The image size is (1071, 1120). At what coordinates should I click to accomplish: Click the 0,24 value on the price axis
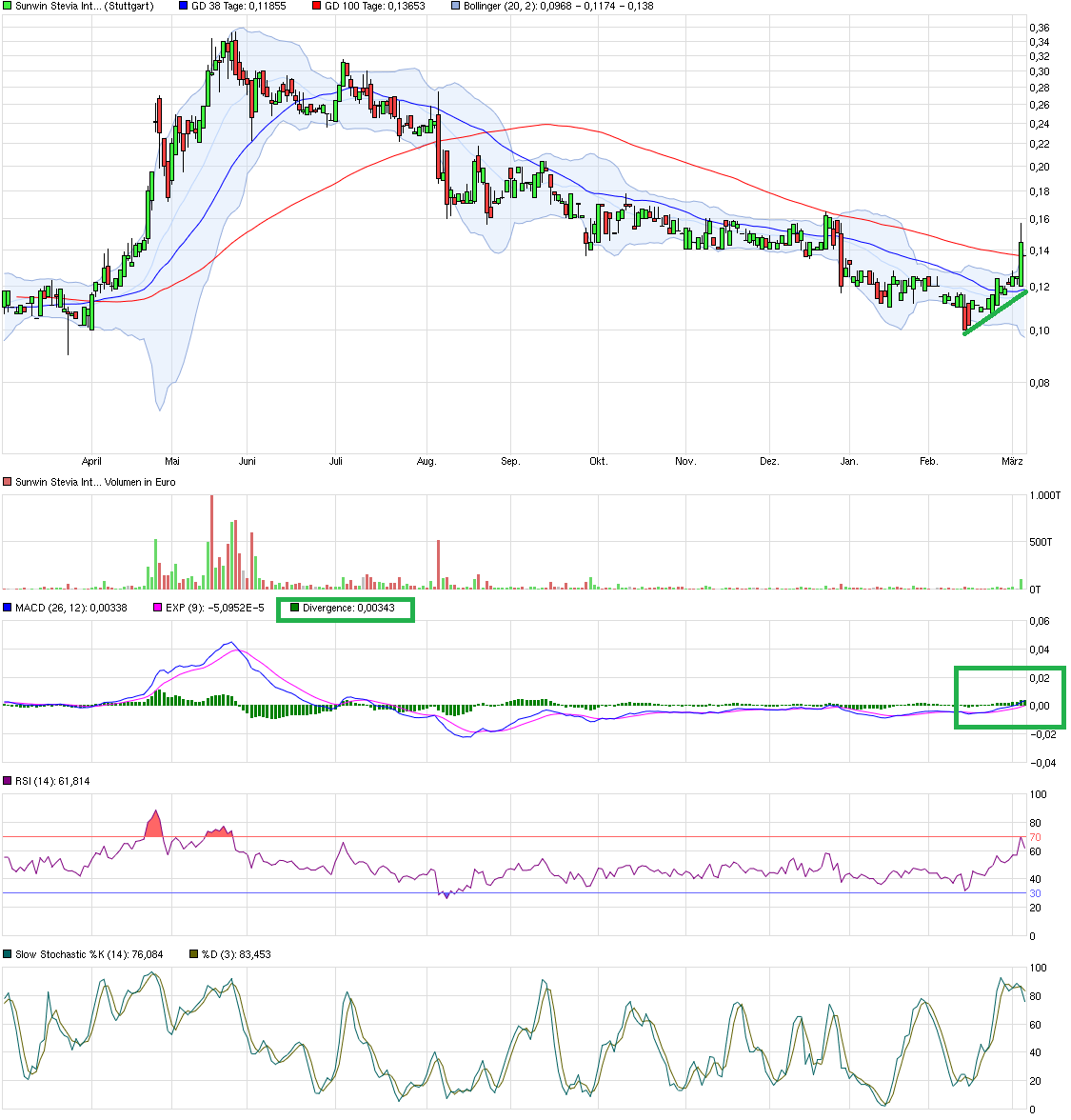1040,124
